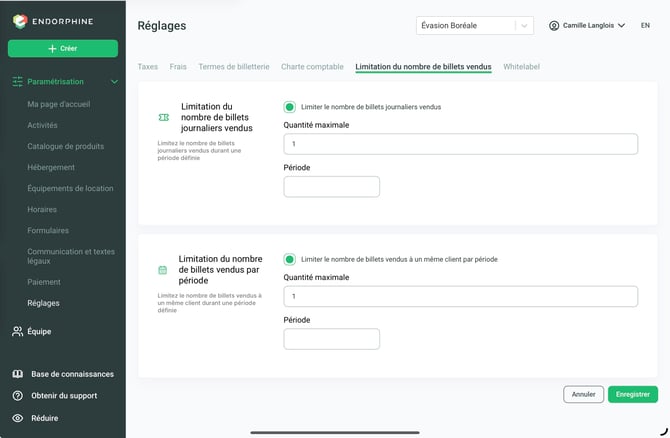670x438 pixels.
Task: Click the calendar icon beside period limitation
Action: click(x=162, y=270)
